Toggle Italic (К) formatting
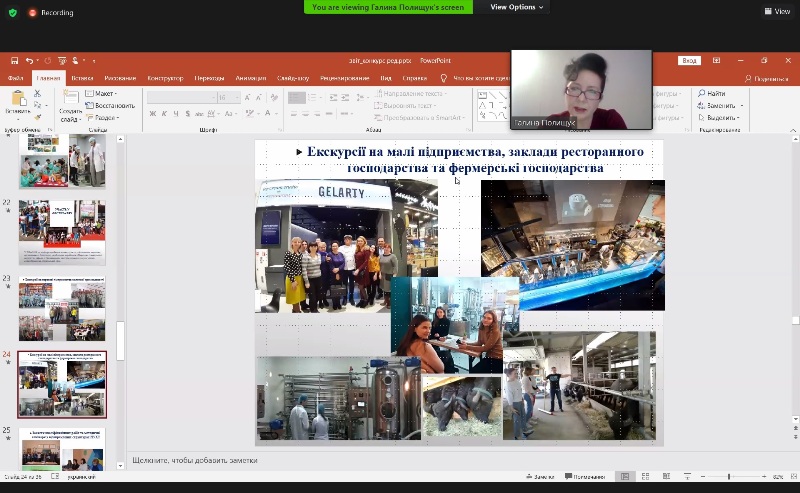 (164, 114)
